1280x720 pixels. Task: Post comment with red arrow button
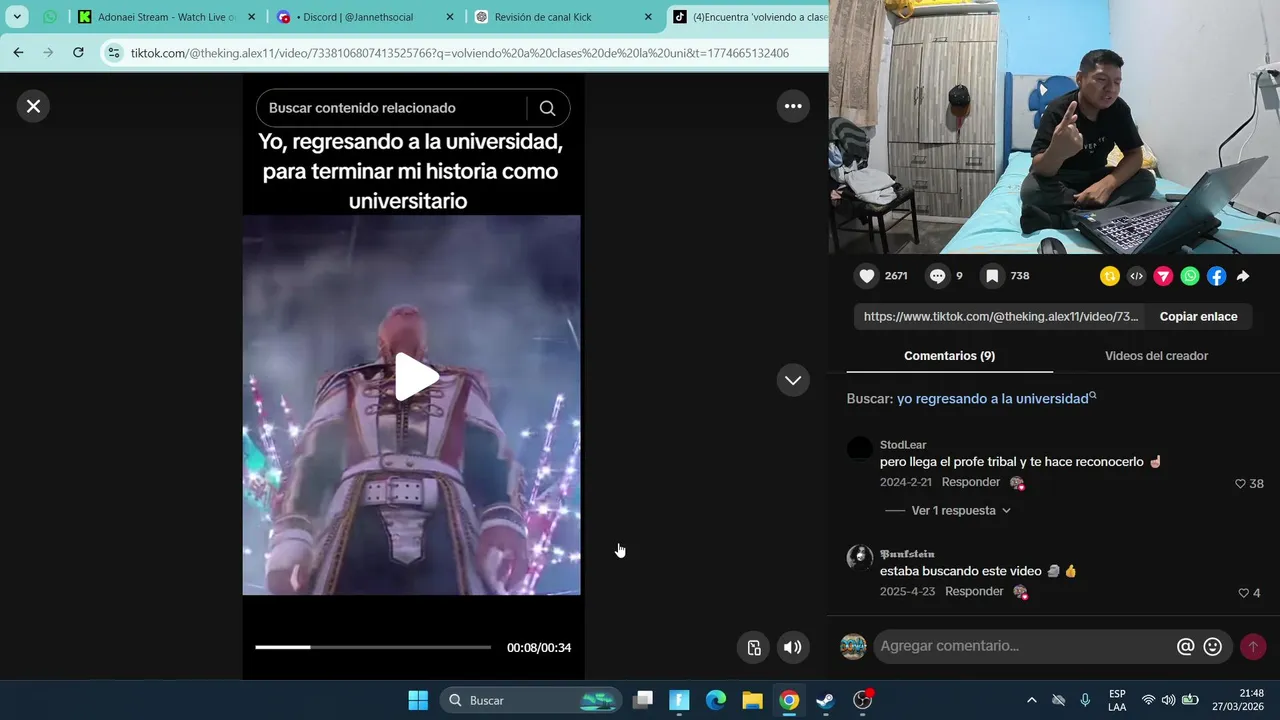click(1253, 647)
